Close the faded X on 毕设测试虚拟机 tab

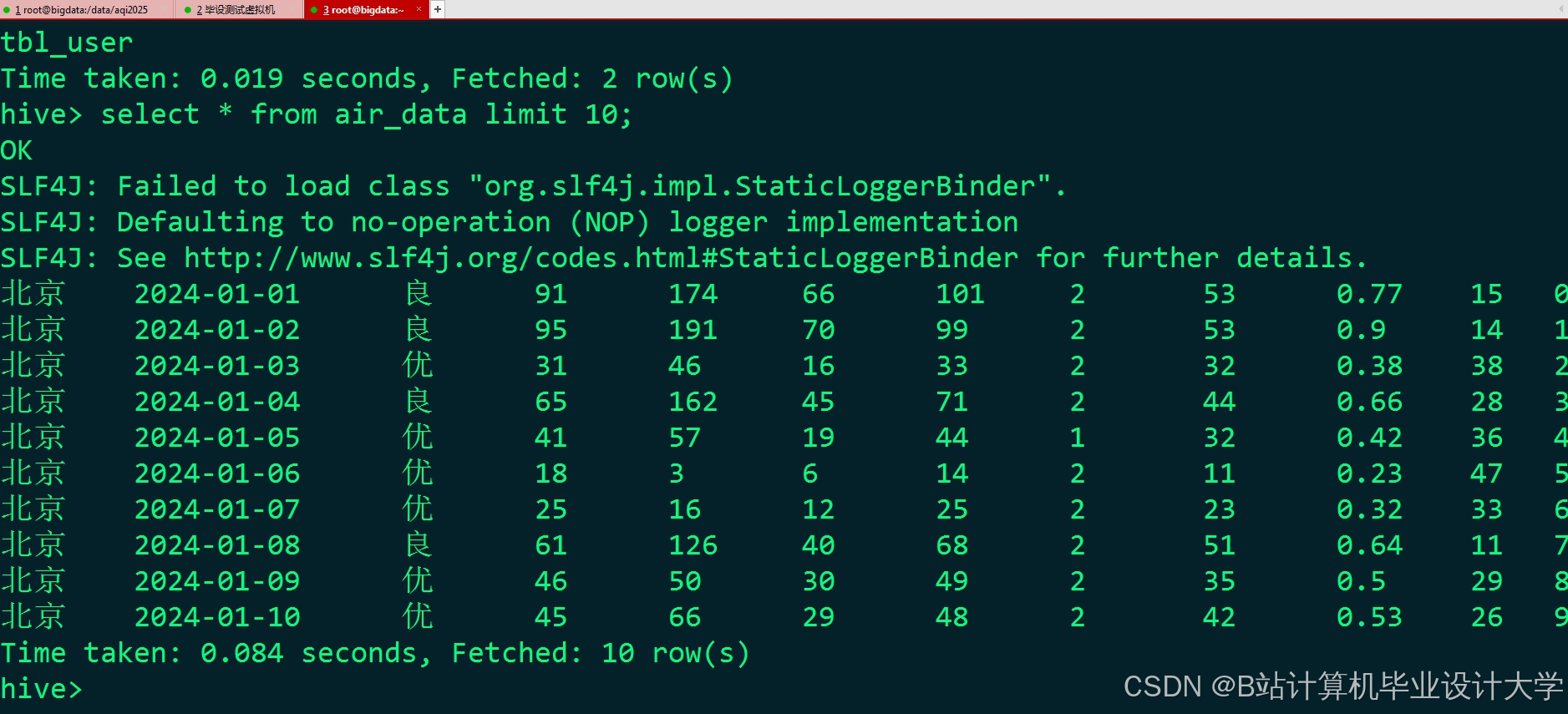(292, 9)
